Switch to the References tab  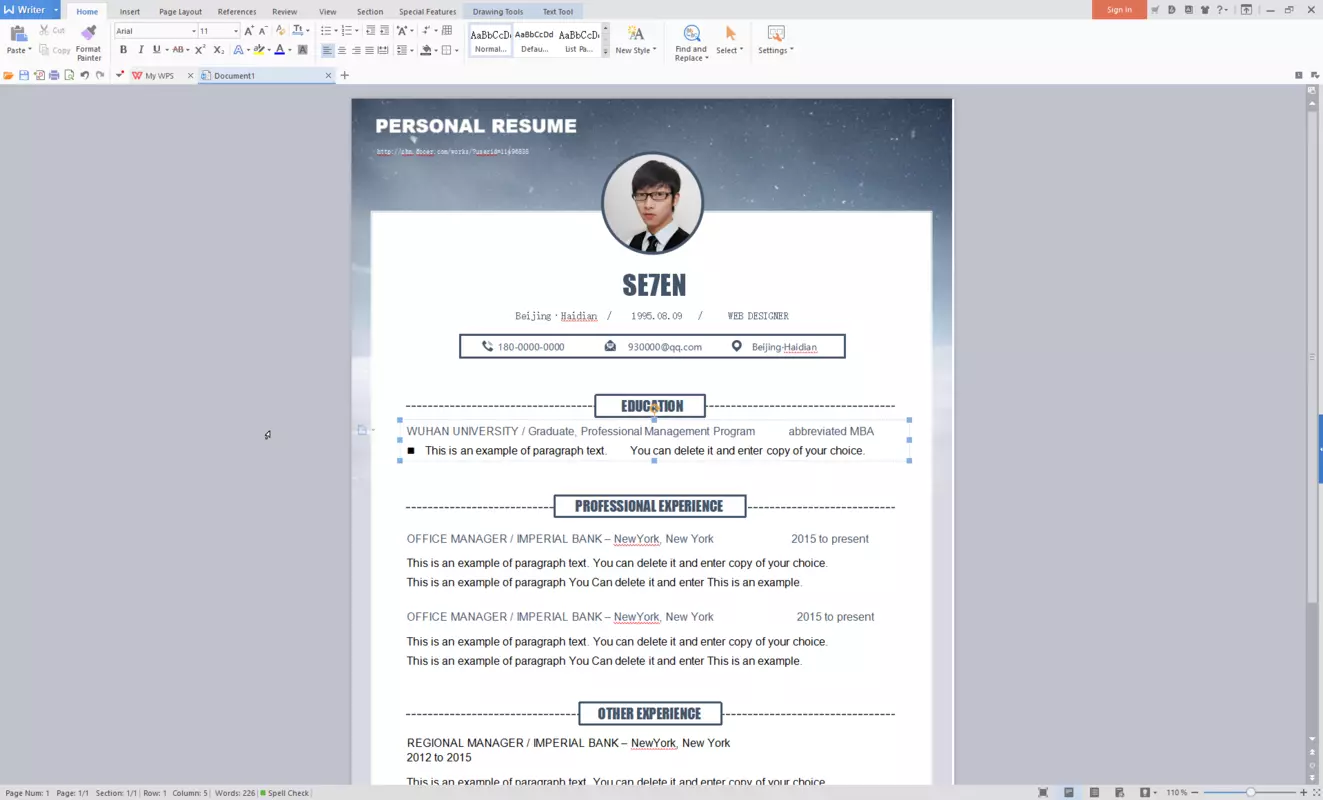237,12
